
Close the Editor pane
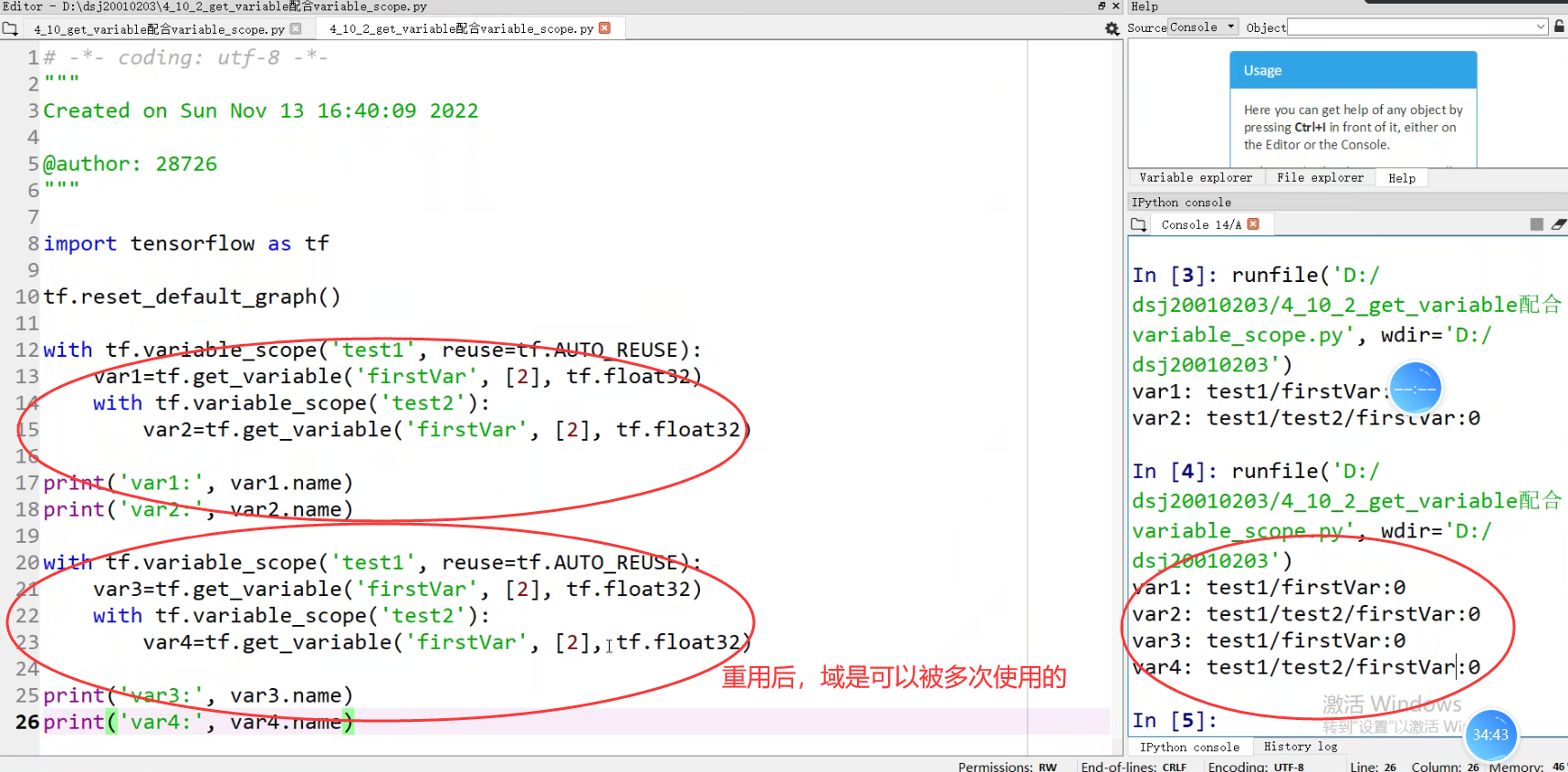click(1115, 6)
